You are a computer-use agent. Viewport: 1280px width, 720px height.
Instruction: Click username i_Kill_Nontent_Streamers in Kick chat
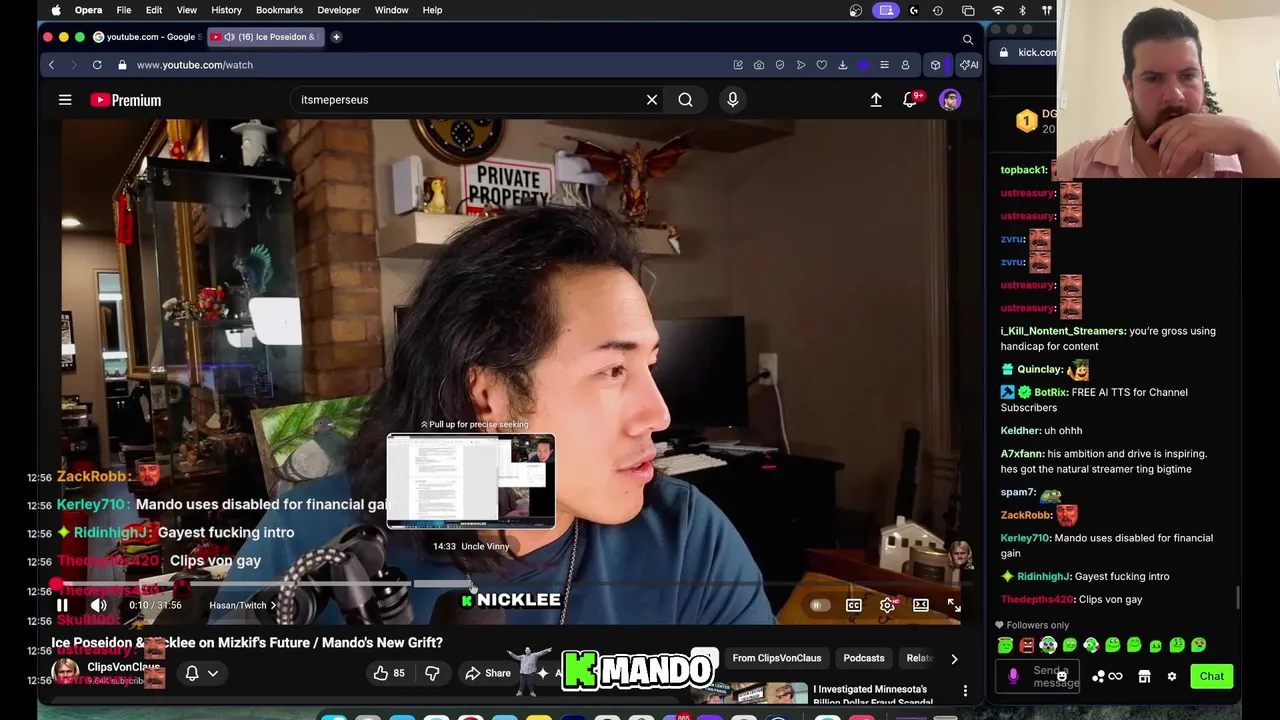[x=1062, y=331]
